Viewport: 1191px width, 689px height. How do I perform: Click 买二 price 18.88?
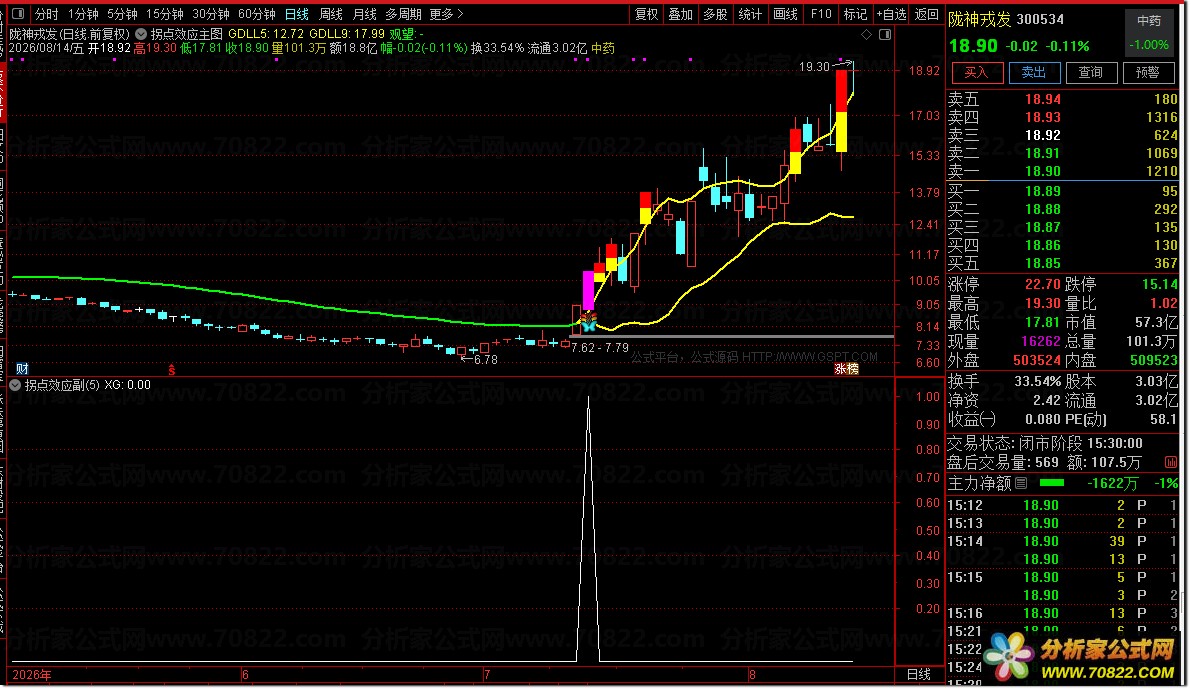point(1042,210)
